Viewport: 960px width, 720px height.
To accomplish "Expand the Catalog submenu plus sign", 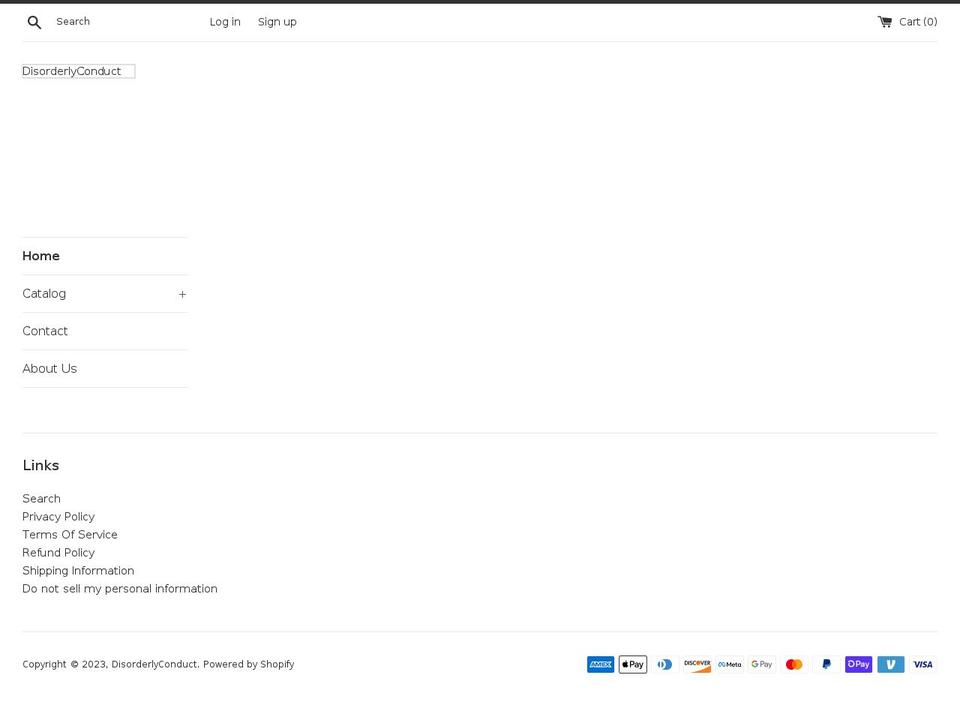I will click(182, 294).
